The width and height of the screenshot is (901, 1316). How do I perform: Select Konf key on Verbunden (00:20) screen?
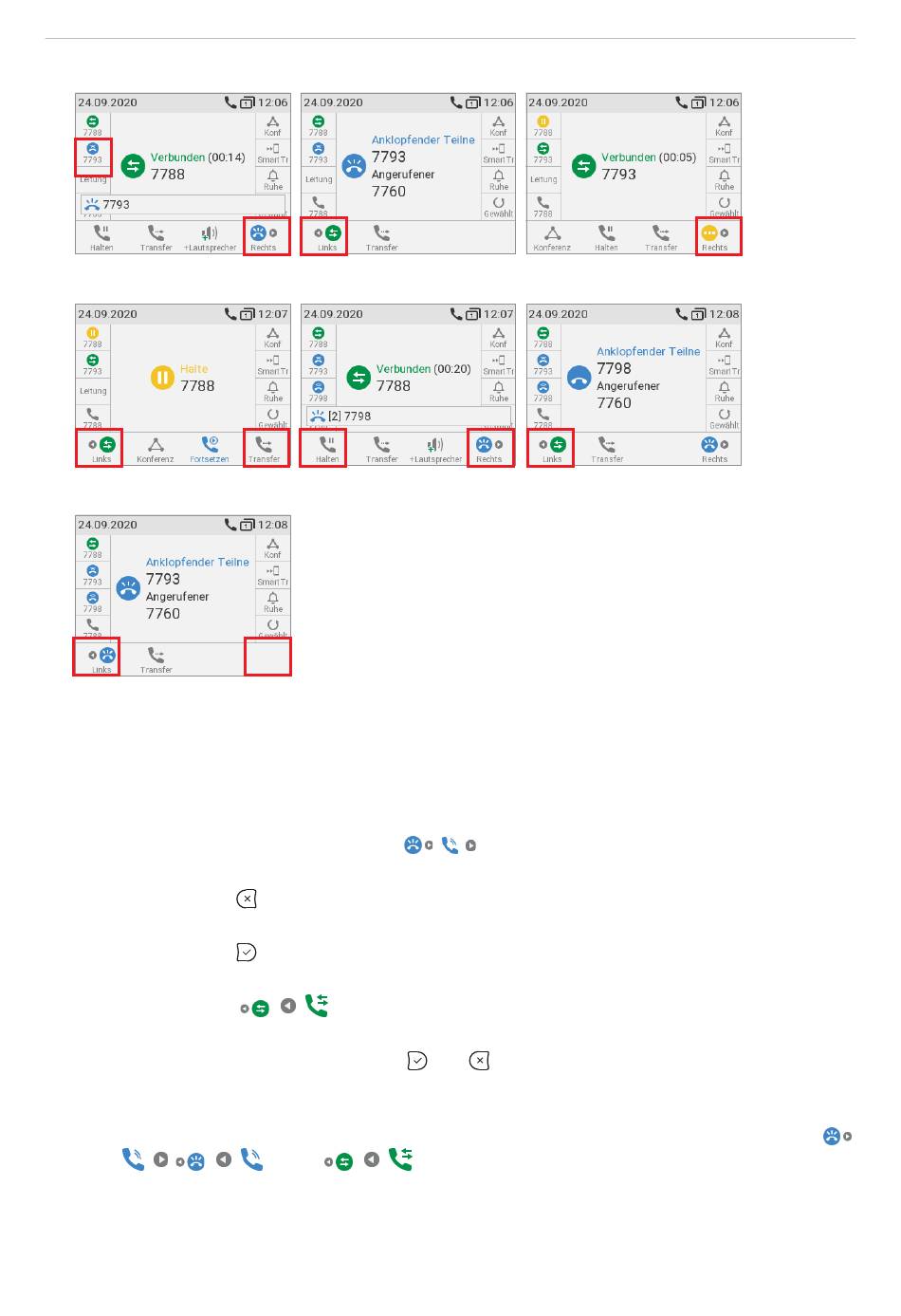click(x=498, y=338)
